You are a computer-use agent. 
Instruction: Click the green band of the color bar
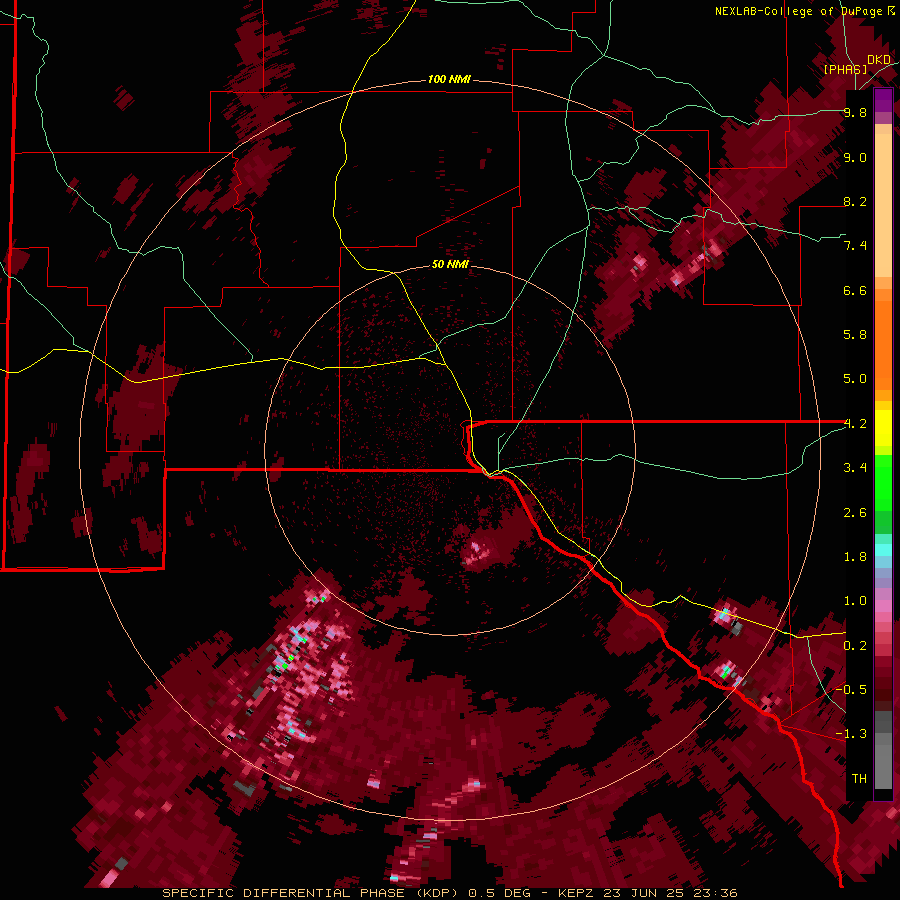pos(883,494)
